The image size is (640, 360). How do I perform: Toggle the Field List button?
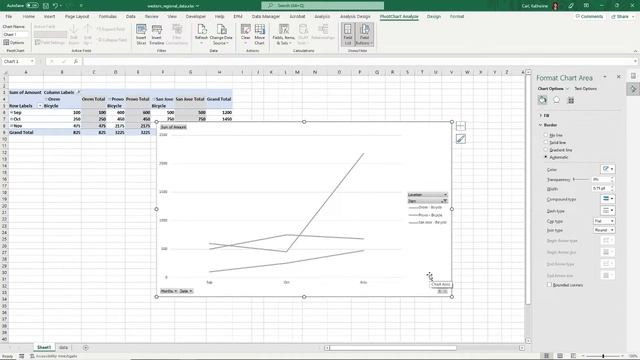348,34
